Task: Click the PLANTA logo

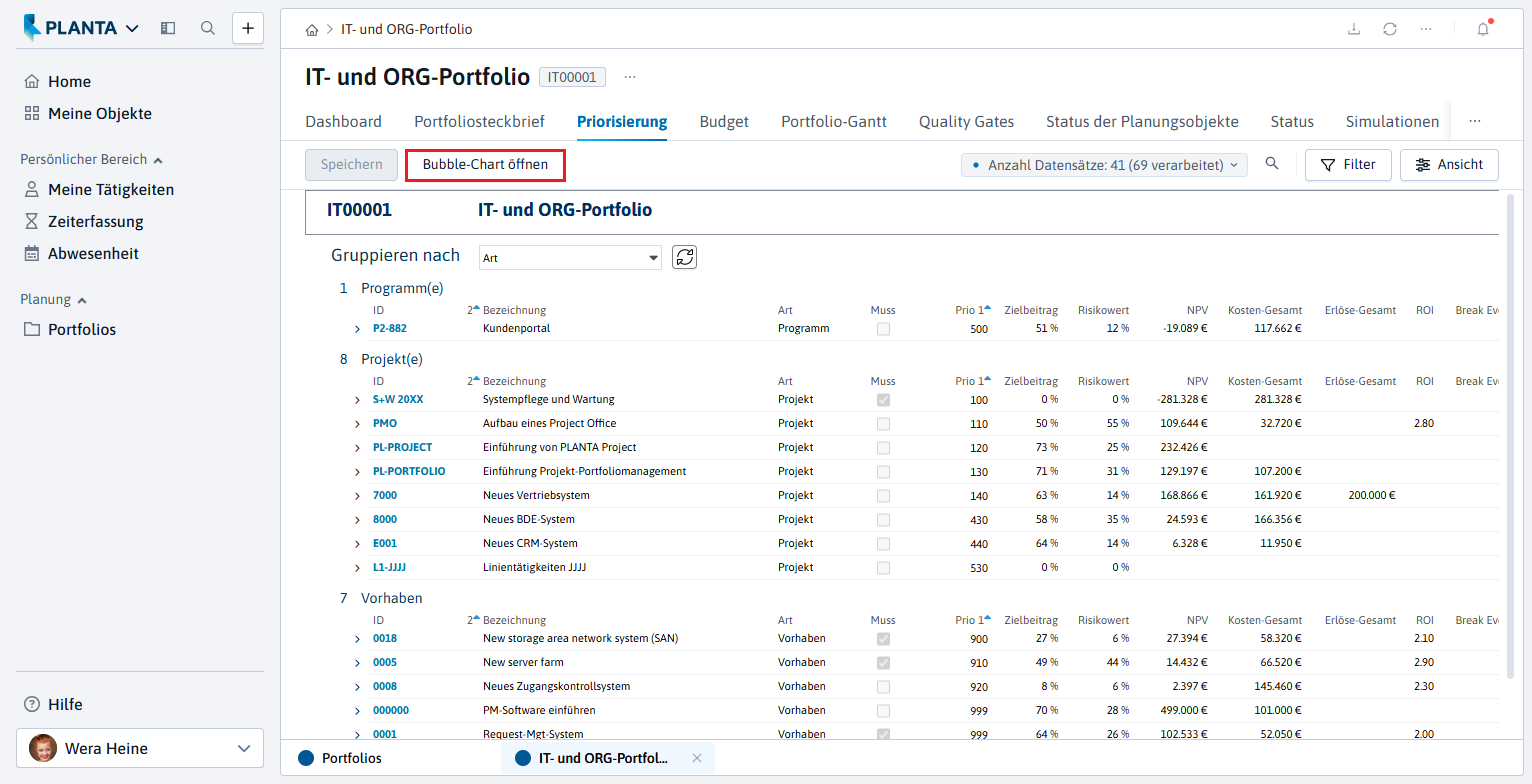Action: tap(70, 28)
